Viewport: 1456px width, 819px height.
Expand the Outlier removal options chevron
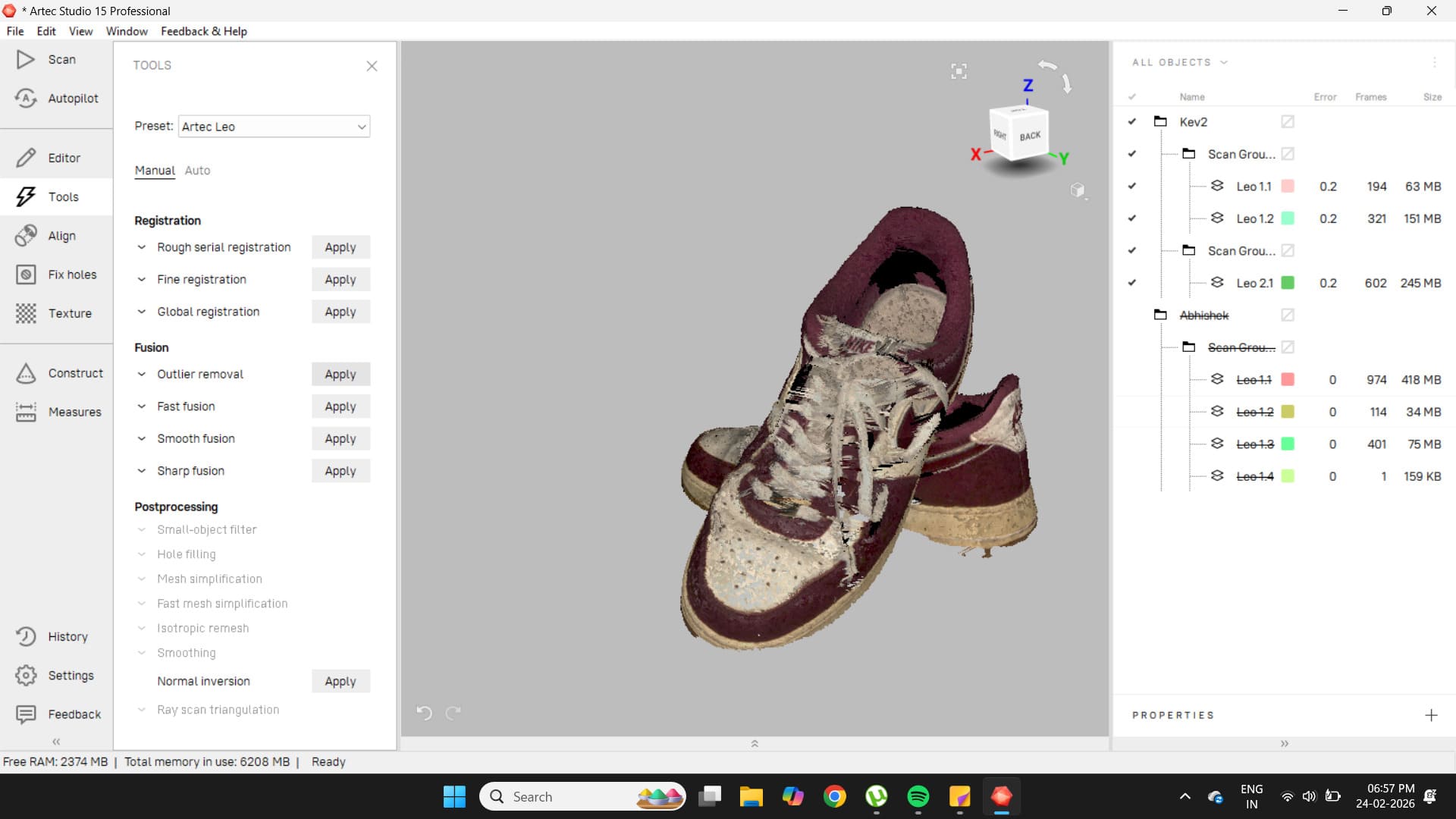coord(141,375)
